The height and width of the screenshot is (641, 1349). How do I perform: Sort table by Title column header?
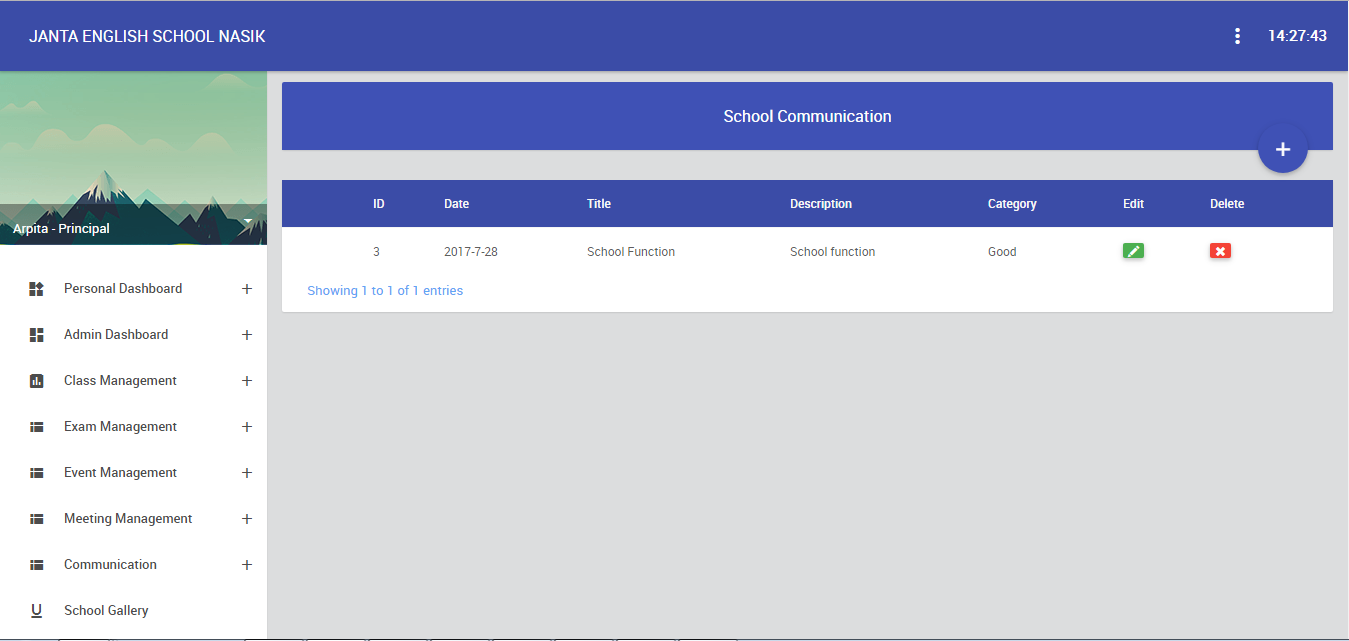pos(598,204)
